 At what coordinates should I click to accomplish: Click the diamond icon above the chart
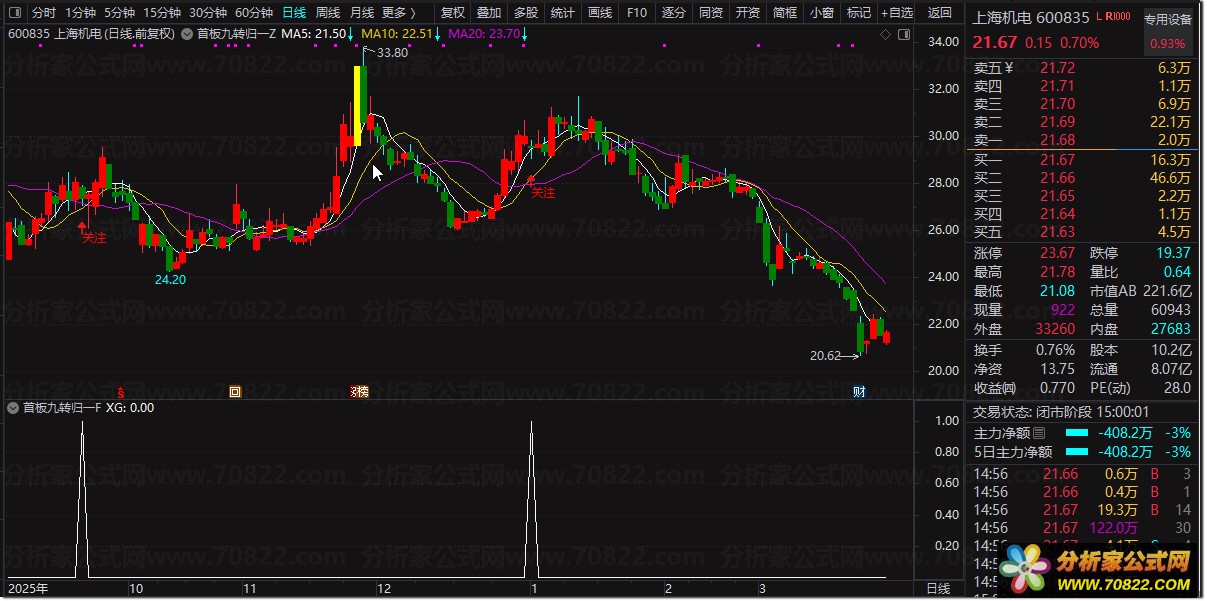(885, 35)
